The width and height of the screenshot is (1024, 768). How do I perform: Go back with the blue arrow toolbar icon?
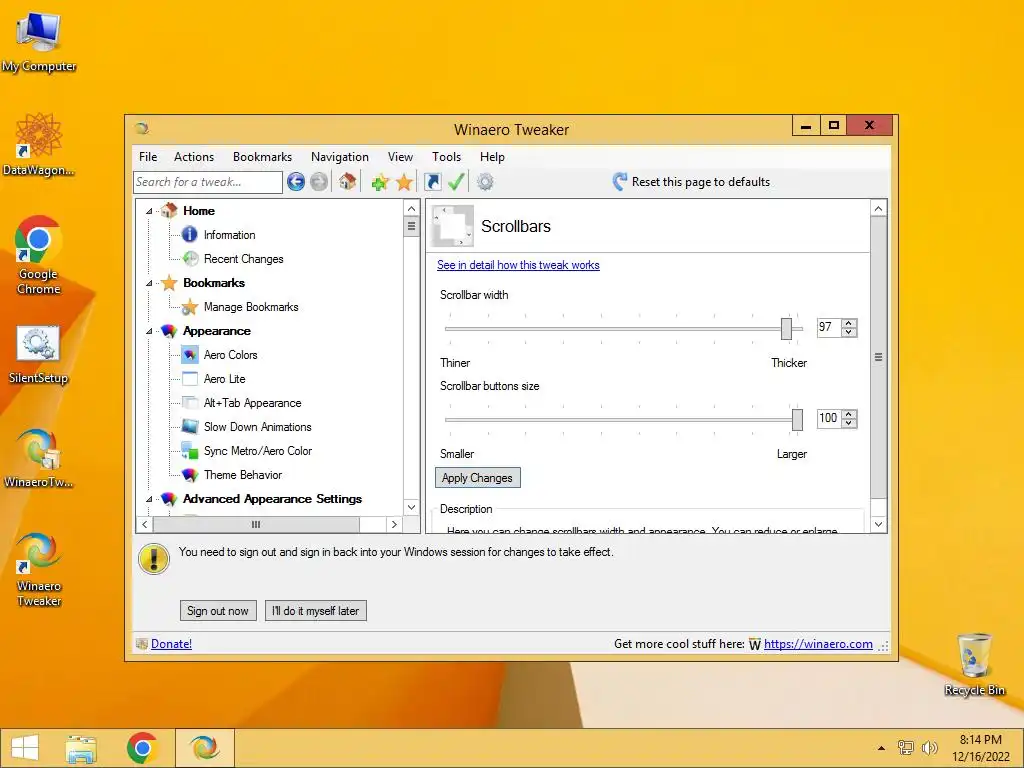(x=296, y=182)
